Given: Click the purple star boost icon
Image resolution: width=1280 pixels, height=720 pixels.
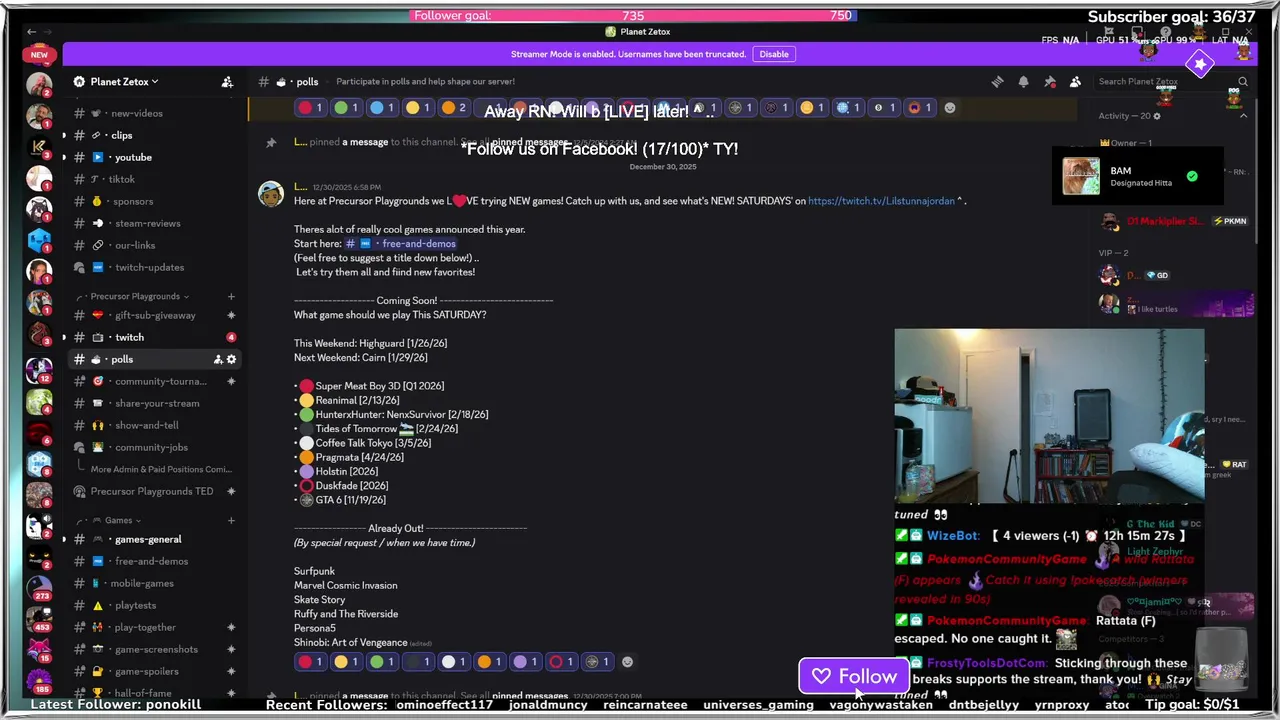Looking at the screenshot, I should (1200, 64).
